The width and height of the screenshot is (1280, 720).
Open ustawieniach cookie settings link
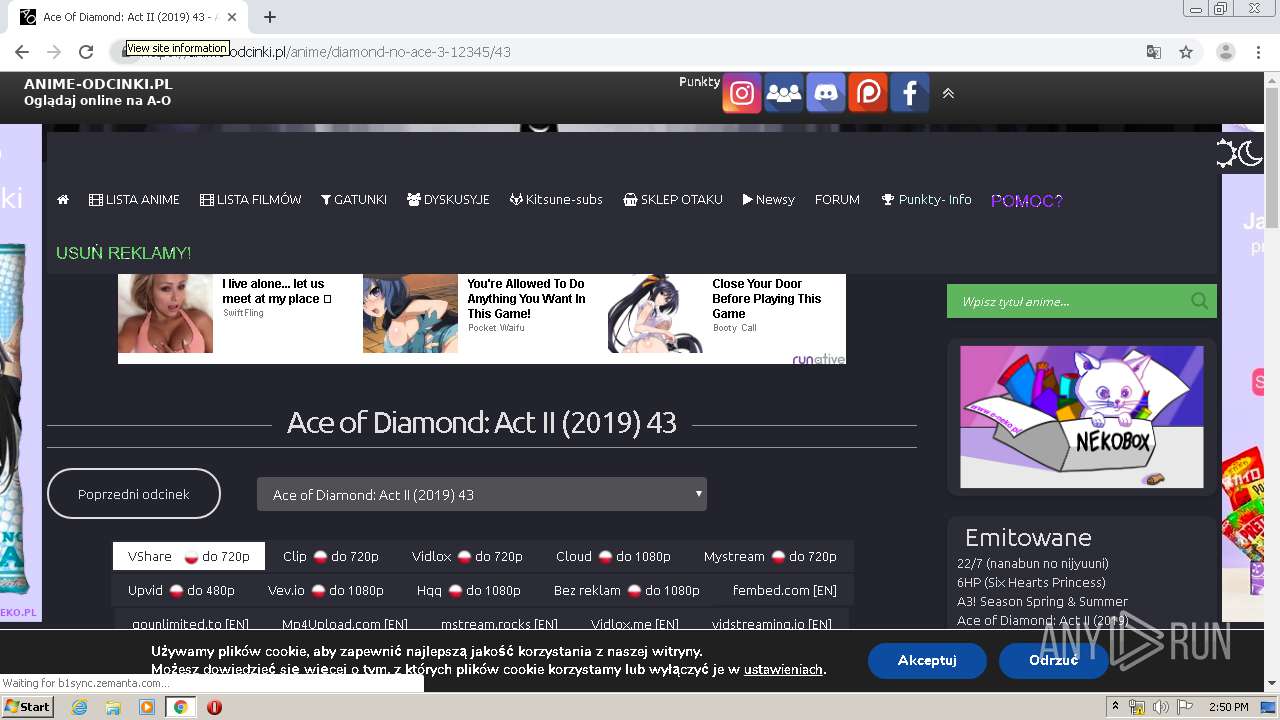point(783,669)
